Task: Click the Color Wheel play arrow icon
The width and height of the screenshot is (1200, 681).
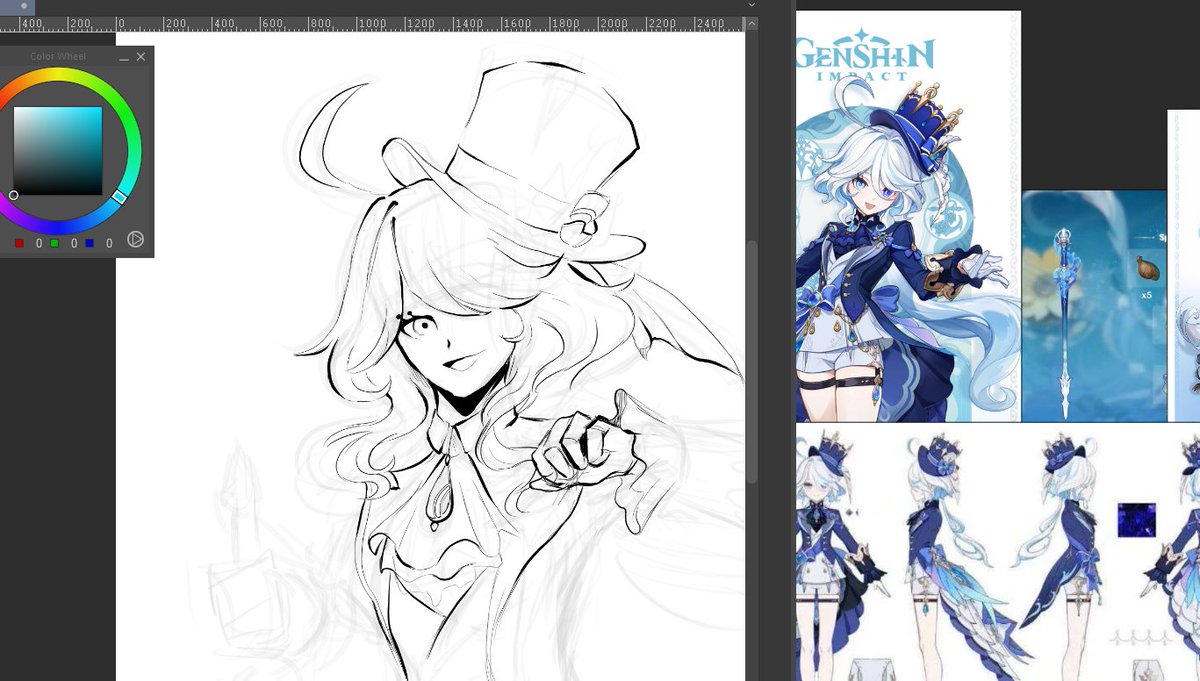Action: tap(136, 240)
